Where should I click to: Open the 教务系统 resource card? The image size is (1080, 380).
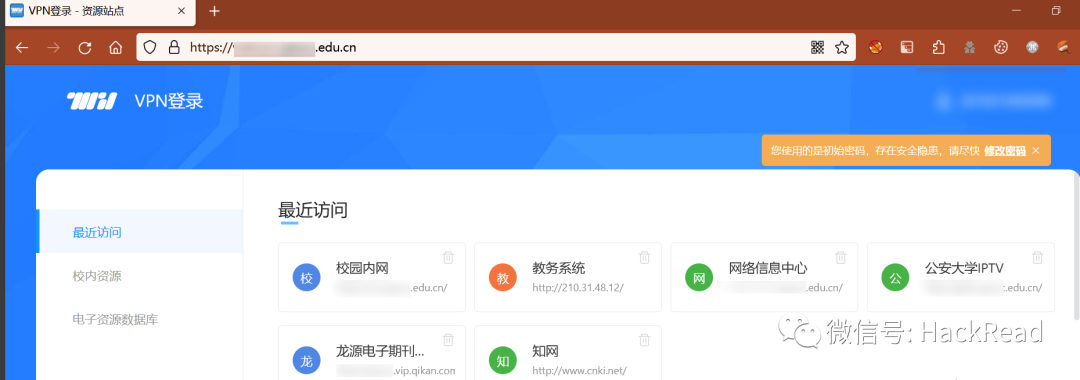[568, 277]
